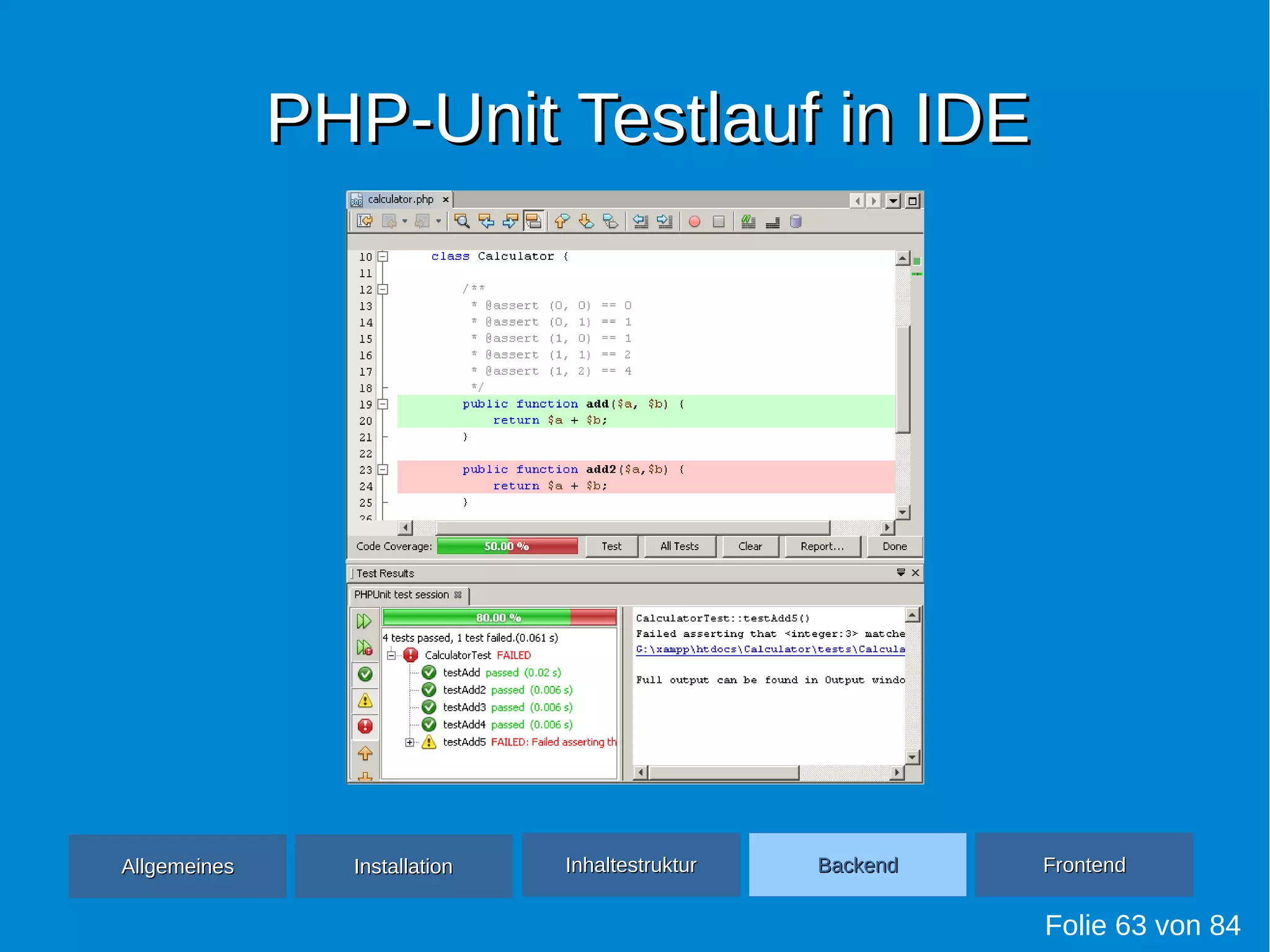This screenshot has width=1270, height=952.
Task: Click output pane horizontal scrollbar
Action: tap(724, 773)
